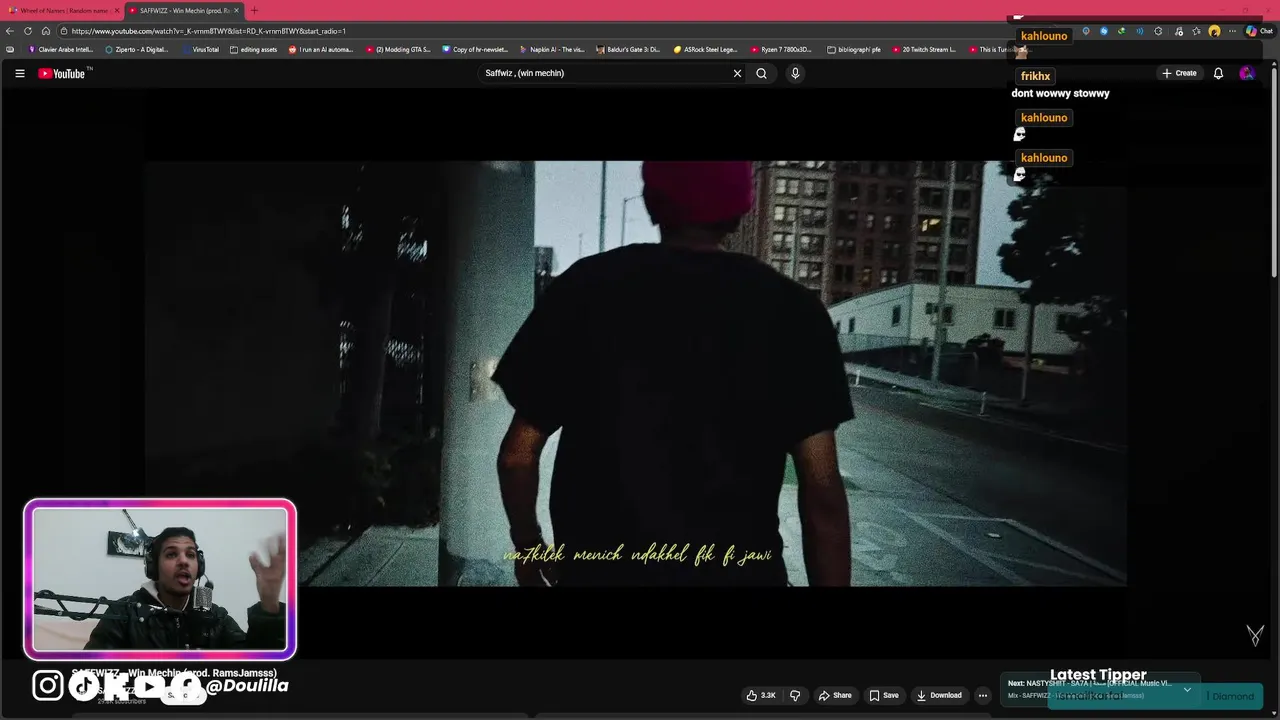Click the read aloud sound-wave icon in toolbar
The image size is (1280, 720).
click(x=1139, y=31)
